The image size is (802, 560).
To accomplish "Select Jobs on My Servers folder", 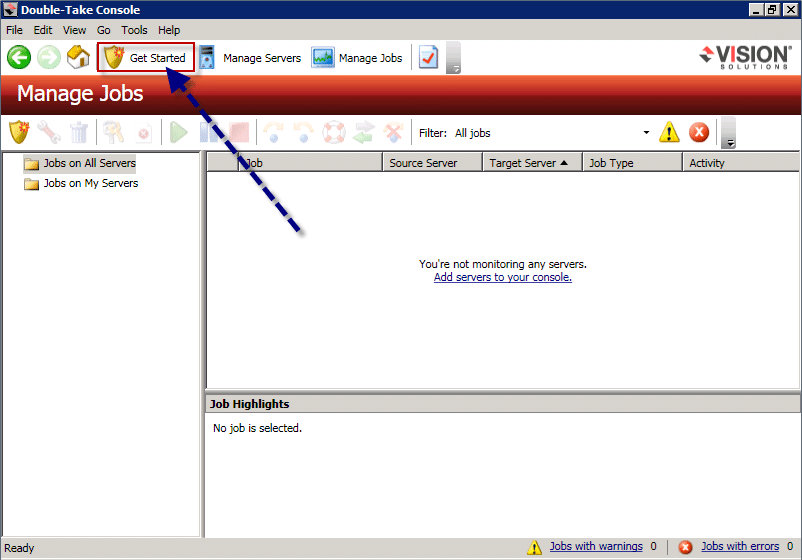I will [90, 184].
